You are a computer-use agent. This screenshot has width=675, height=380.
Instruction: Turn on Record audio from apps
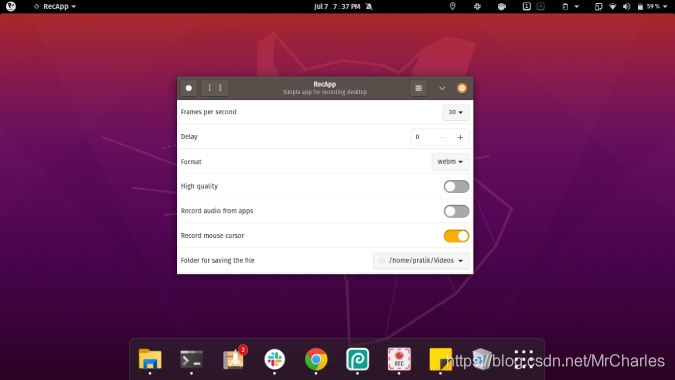456,211
